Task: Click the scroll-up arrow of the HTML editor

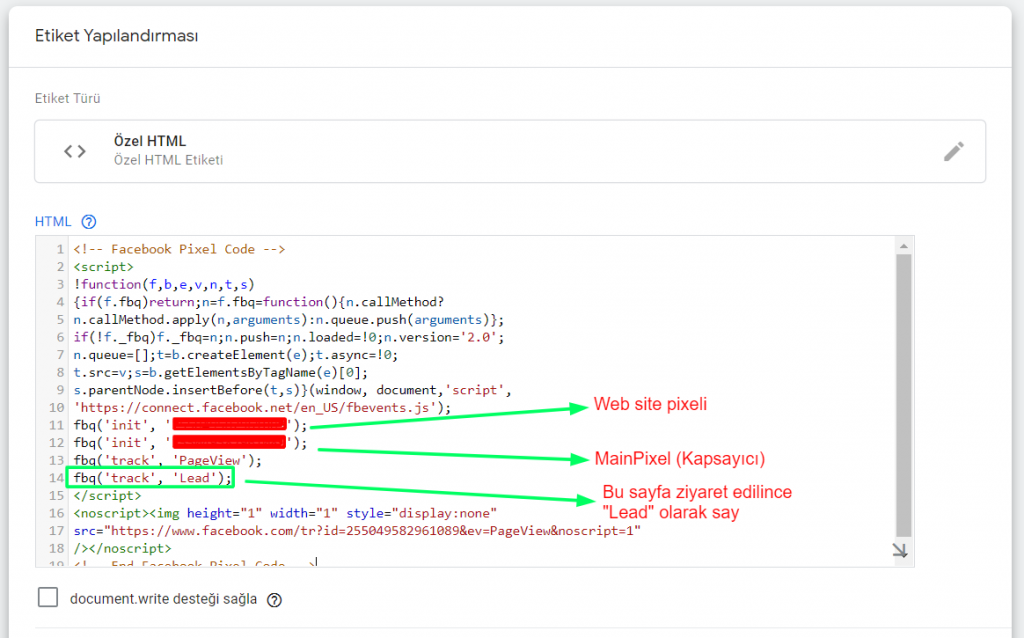Action: point(904,246)
